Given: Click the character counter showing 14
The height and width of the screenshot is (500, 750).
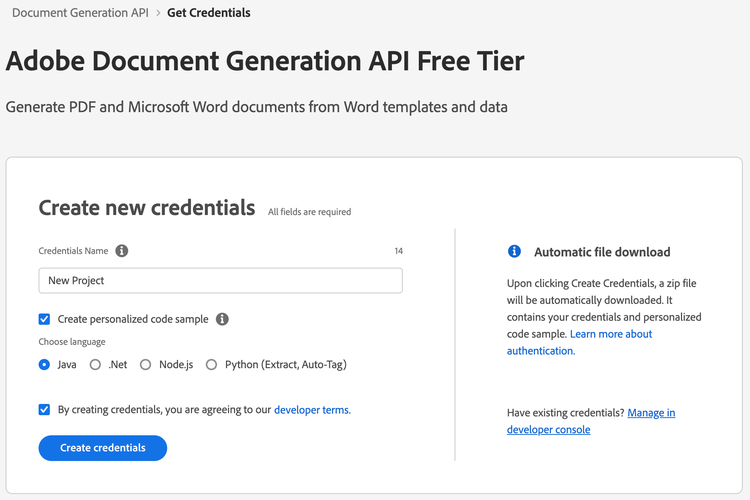Looking at the screenshot, I should click(398, 251).
